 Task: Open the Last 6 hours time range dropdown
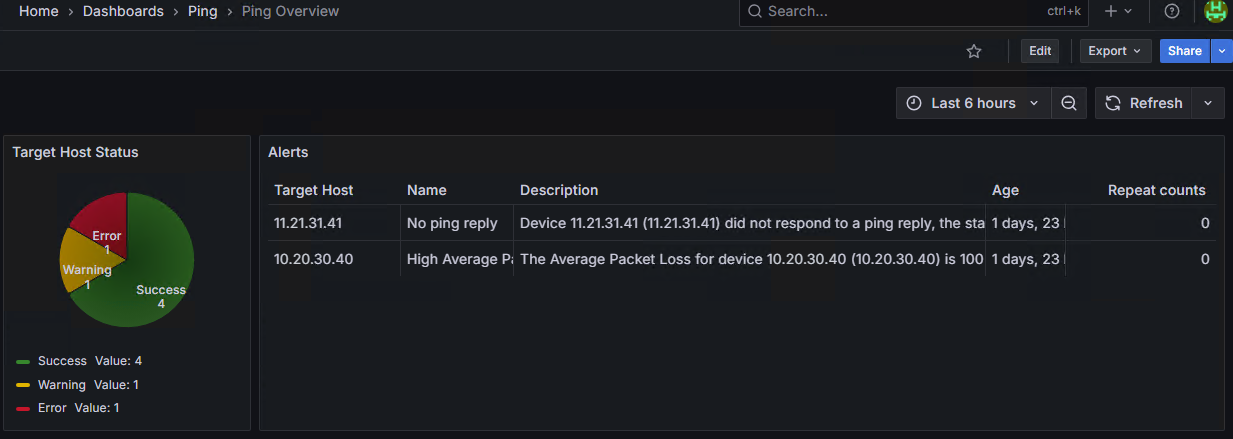pyautogui.click(x=973, y=103)
